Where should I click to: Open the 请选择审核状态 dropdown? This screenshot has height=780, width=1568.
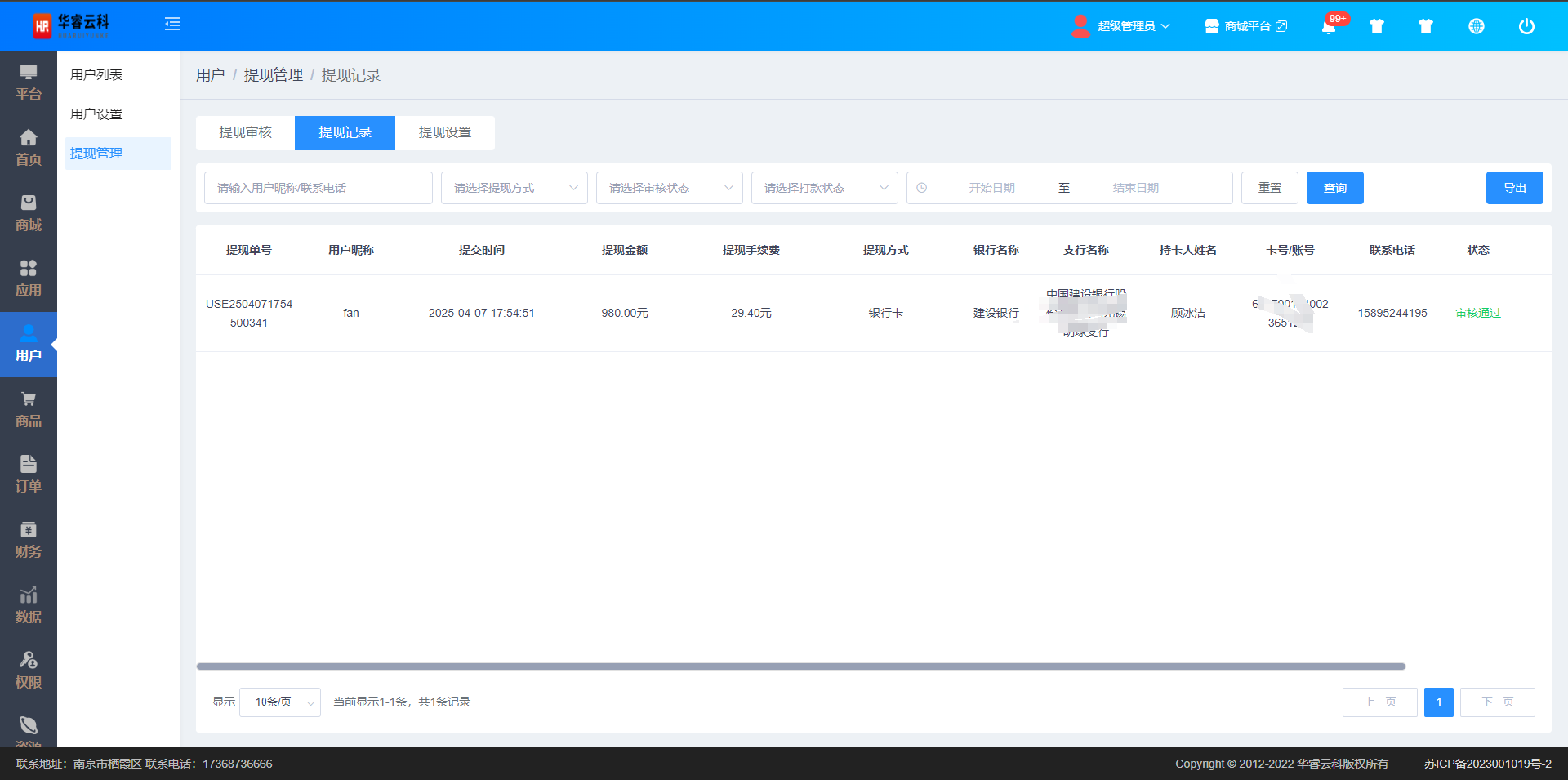[x=669, y=188]
